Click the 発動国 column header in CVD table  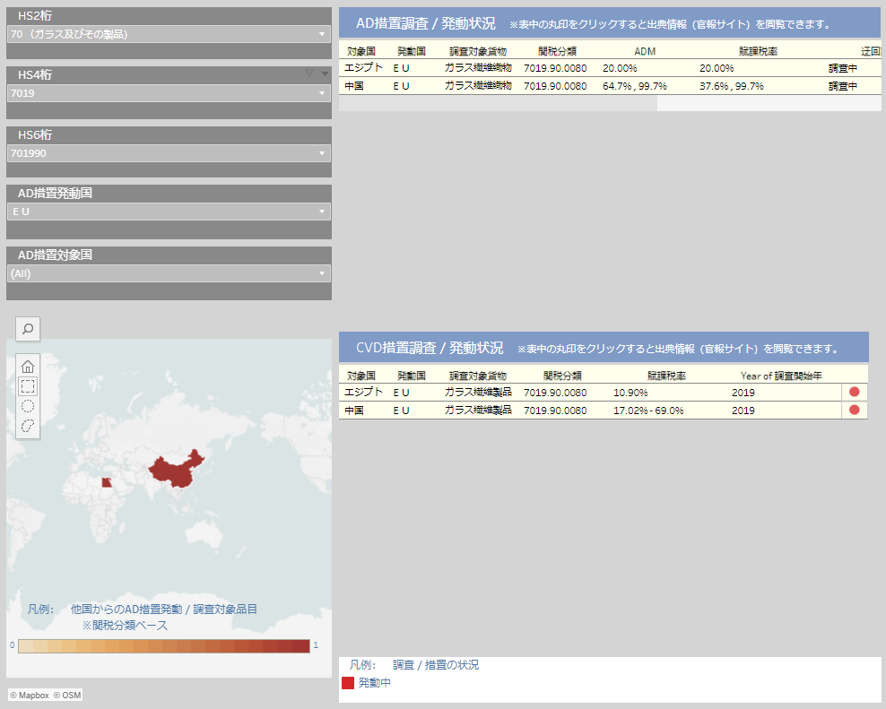[411, 376]
